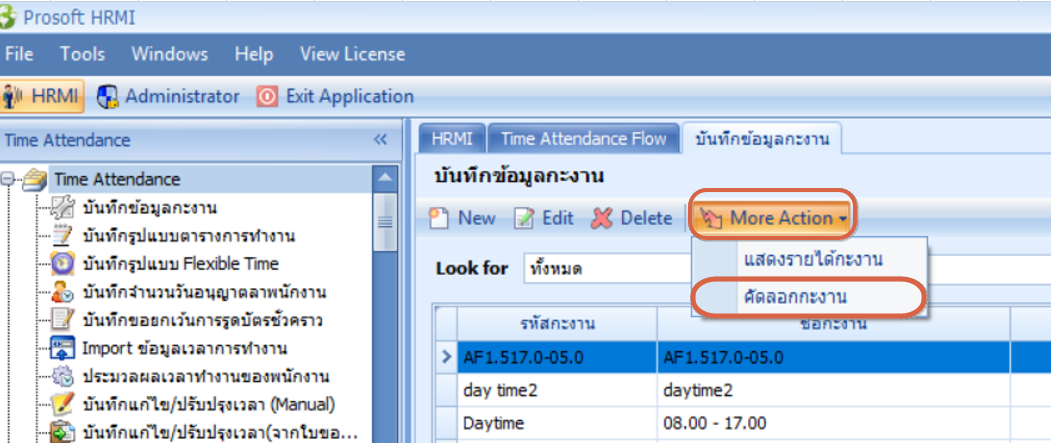Click the tree panel scrollbar thumb
This screenshot has height=443, width=1051.
385,221
